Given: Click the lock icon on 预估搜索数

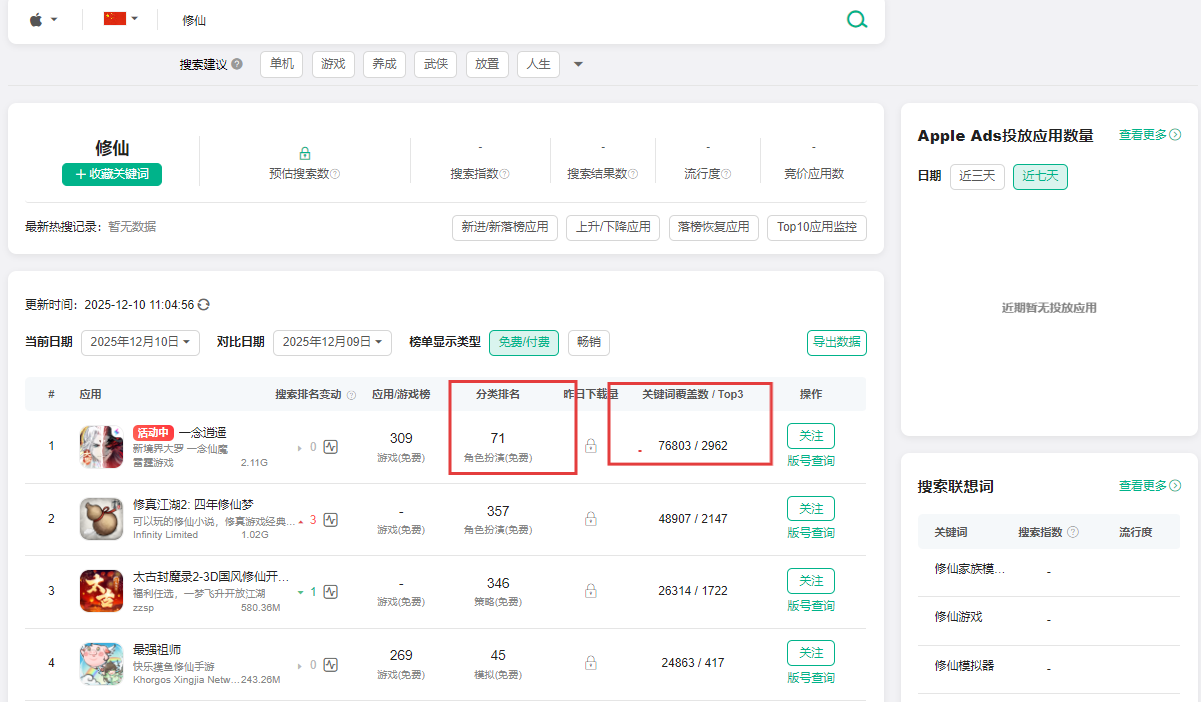Looking at the screenshot, I should [305, 153].
